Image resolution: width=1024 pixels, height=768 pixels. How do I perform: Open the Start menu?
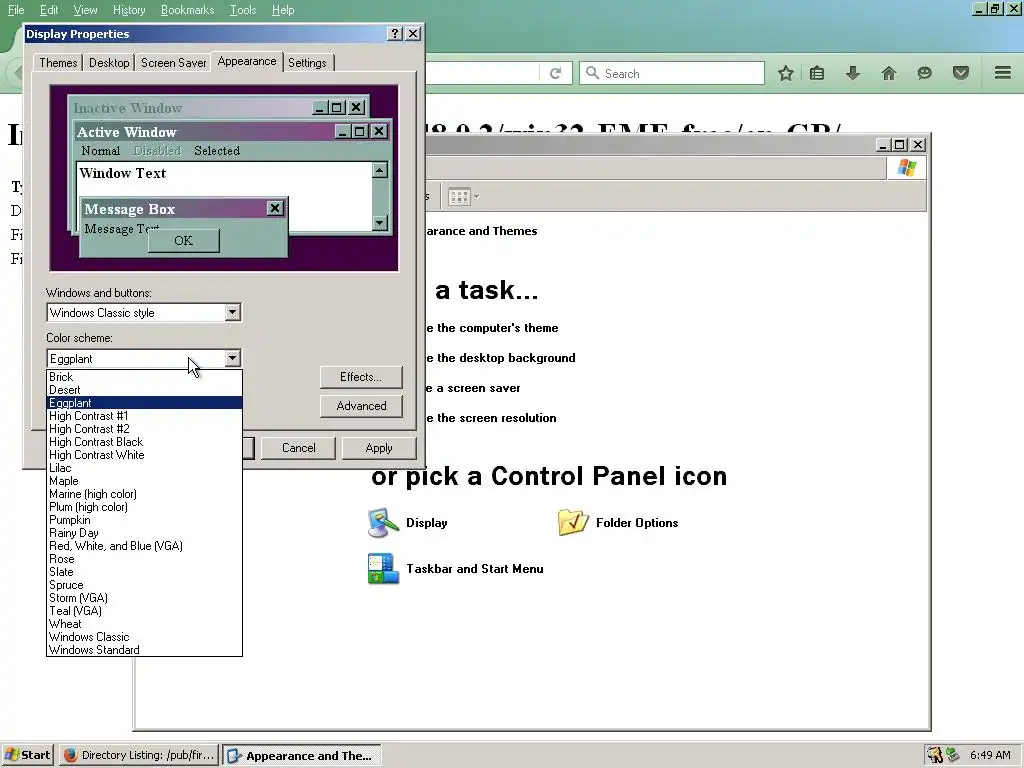tap(27, 755)
